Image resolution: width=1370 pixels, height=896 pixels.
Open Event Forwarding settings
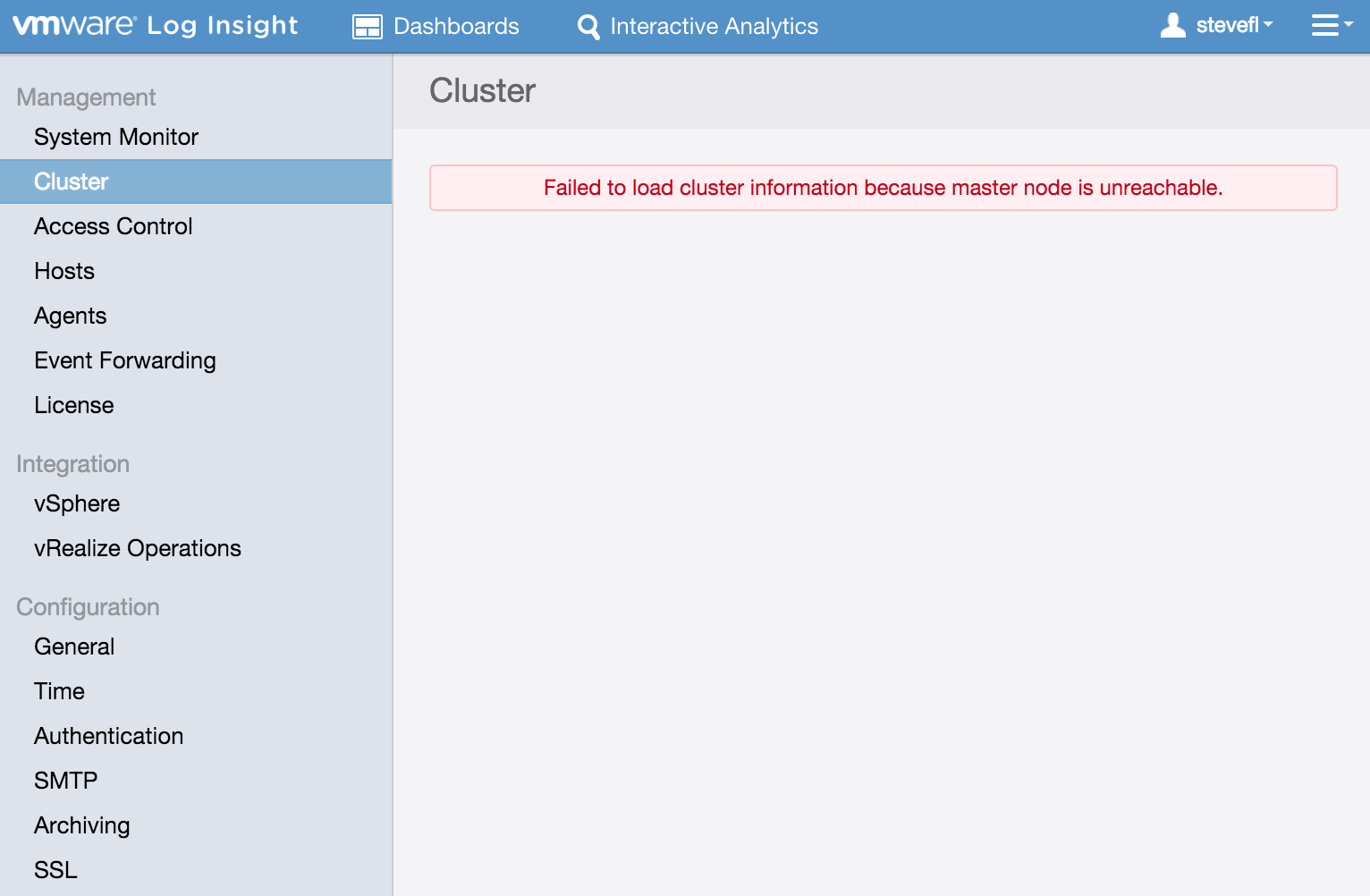(x=125, y=360)
